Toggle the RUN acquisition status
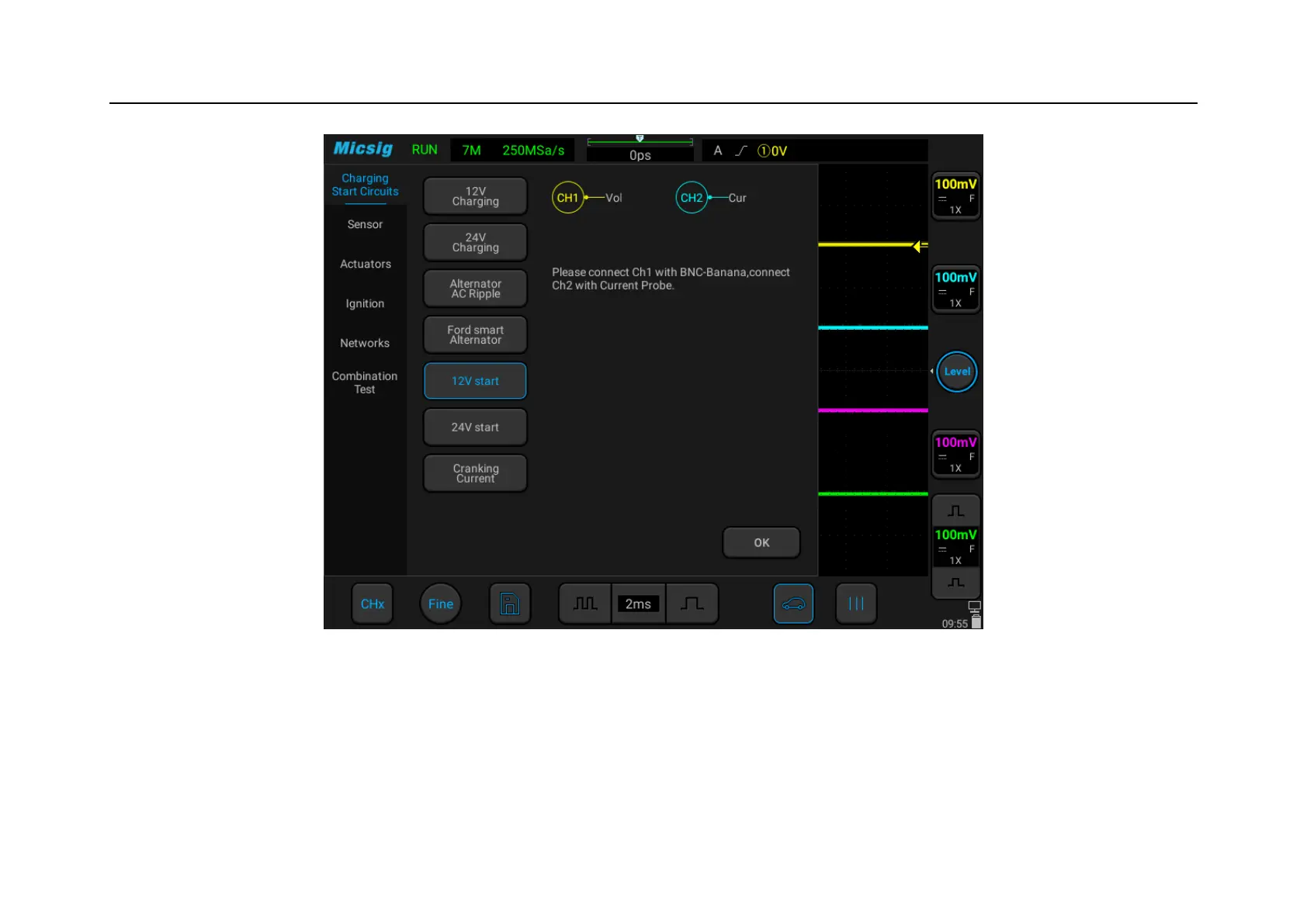Screen dimensions: 1307x924 pyautogui.click(x=425, y=150)
